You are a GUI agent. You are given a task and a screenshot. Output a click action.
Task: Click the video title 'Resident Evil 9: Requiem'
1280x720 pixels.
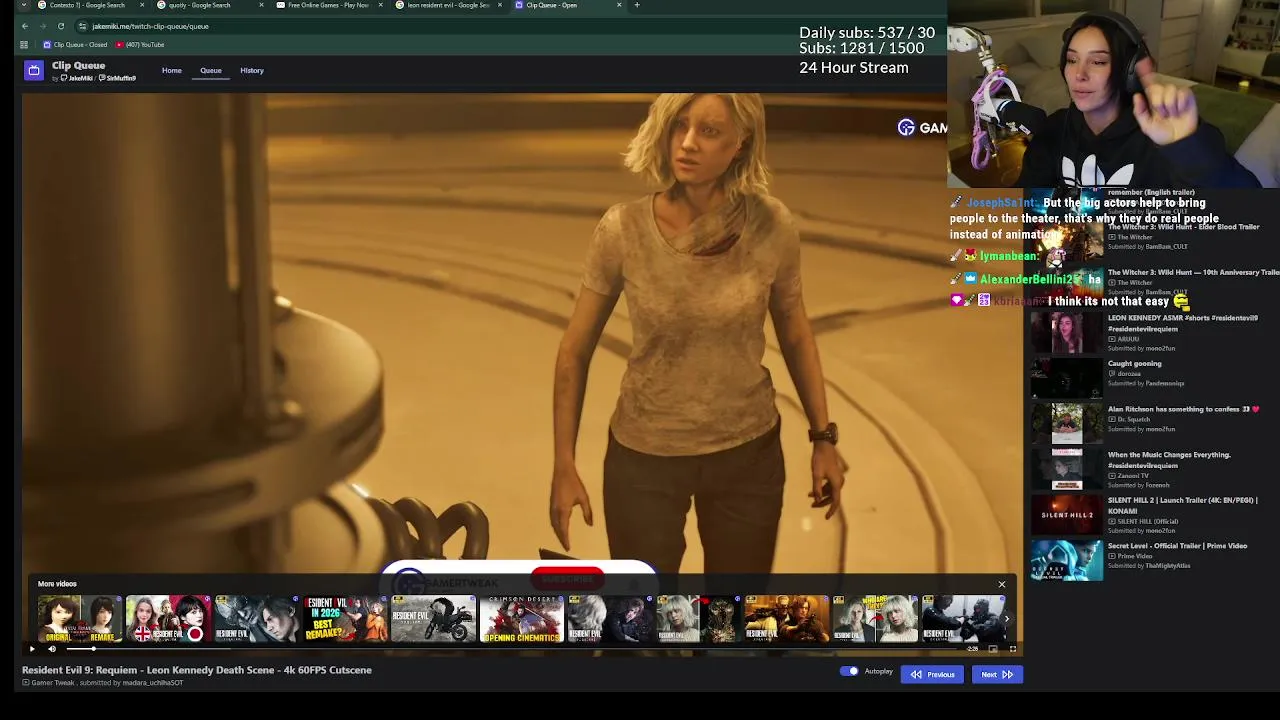point(197,670)
